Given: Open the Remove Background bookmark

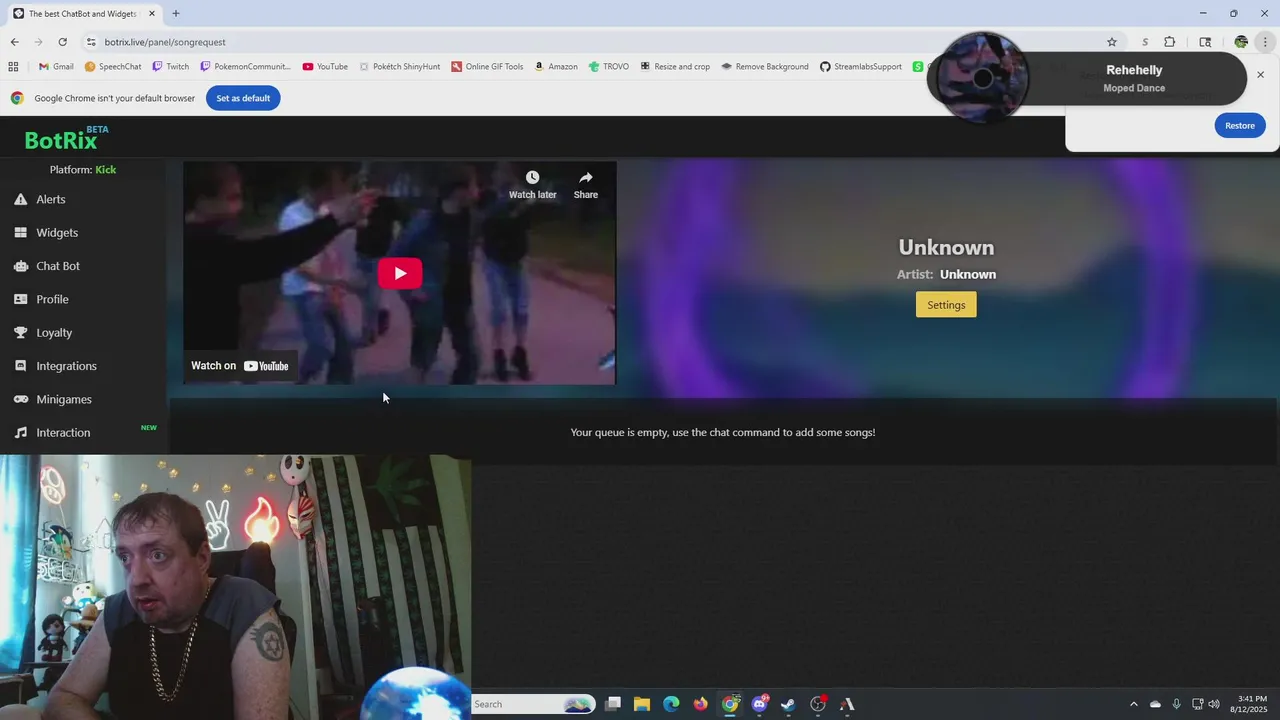Looking at the screenshot, I should pyautogui.click(x=765, y=67).
